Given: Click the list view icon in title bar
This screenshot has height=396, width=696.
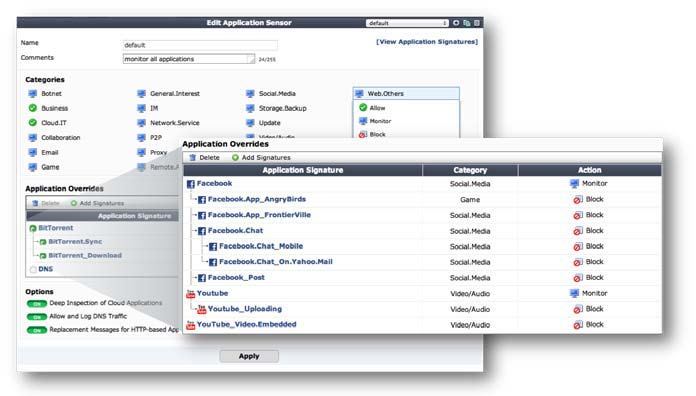Looking at the screenshot, I should pos(477,23).
